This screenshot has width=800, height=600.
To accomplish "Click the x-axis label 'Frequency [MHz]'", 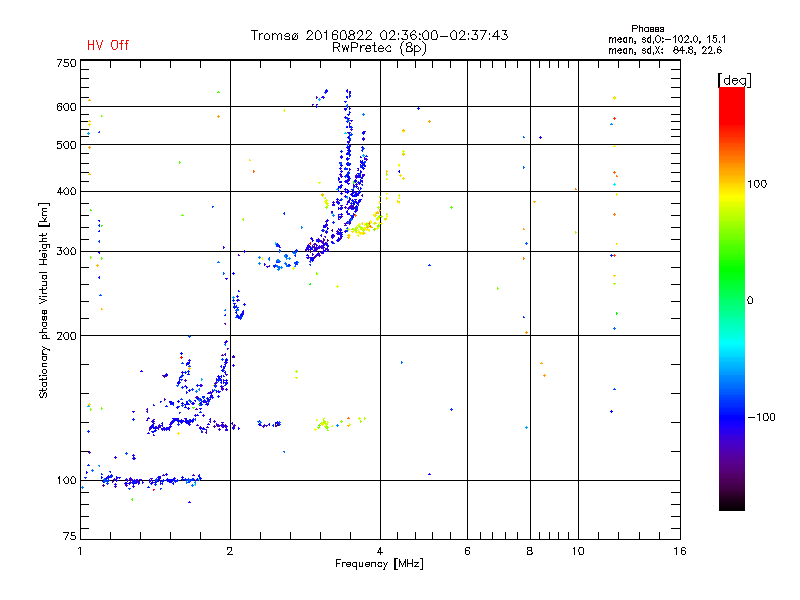I will point(379,564).
